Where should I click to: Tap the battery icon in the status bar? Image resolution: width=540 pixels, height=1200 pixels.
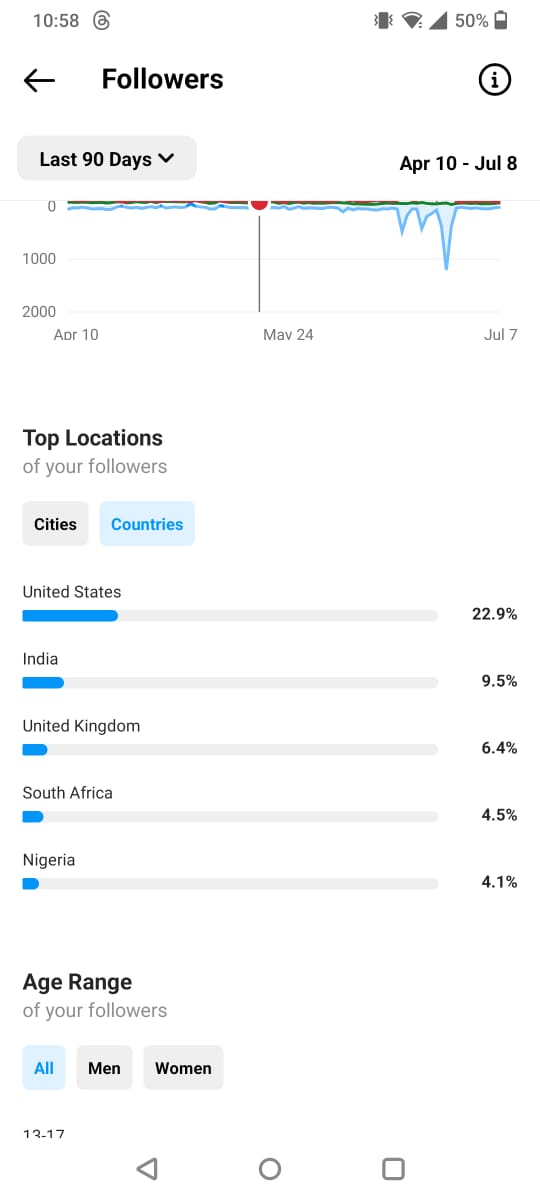[501, 20]
